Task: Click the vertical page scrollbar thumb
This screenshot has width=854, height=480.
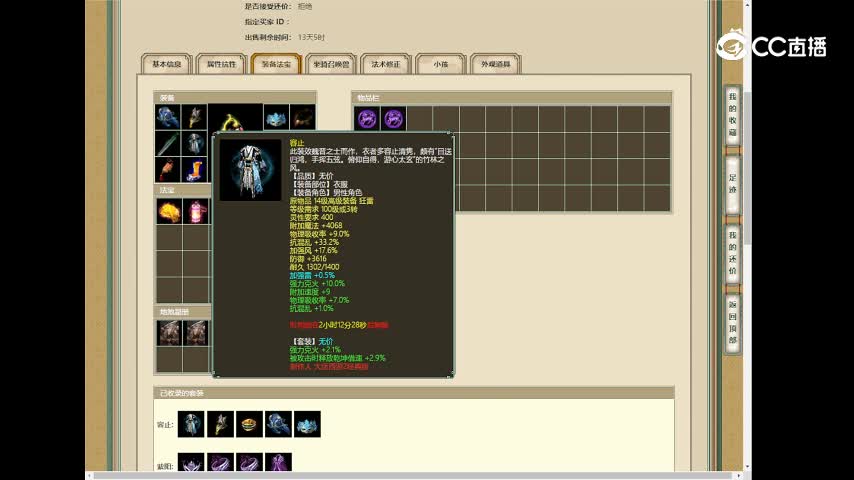Action: coord(747,169)
